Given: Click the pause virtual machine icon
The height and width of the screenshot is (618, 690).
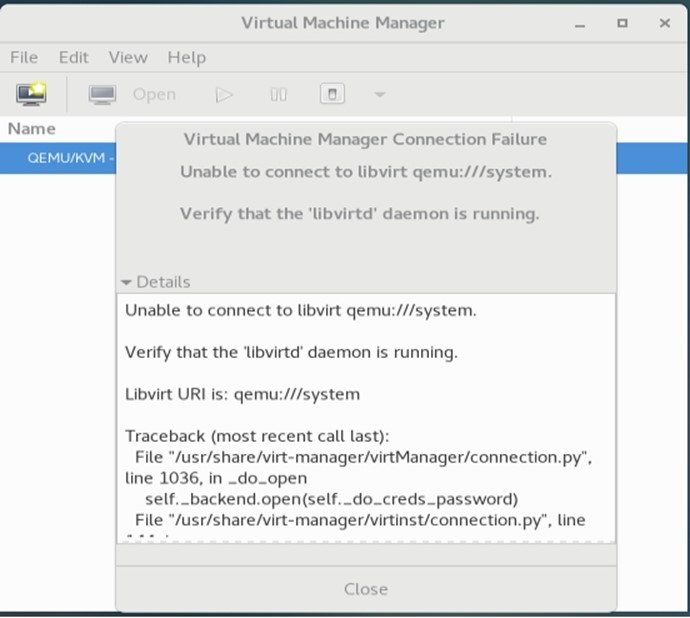Looking at the screenshot, I should (x=279, y=94).
